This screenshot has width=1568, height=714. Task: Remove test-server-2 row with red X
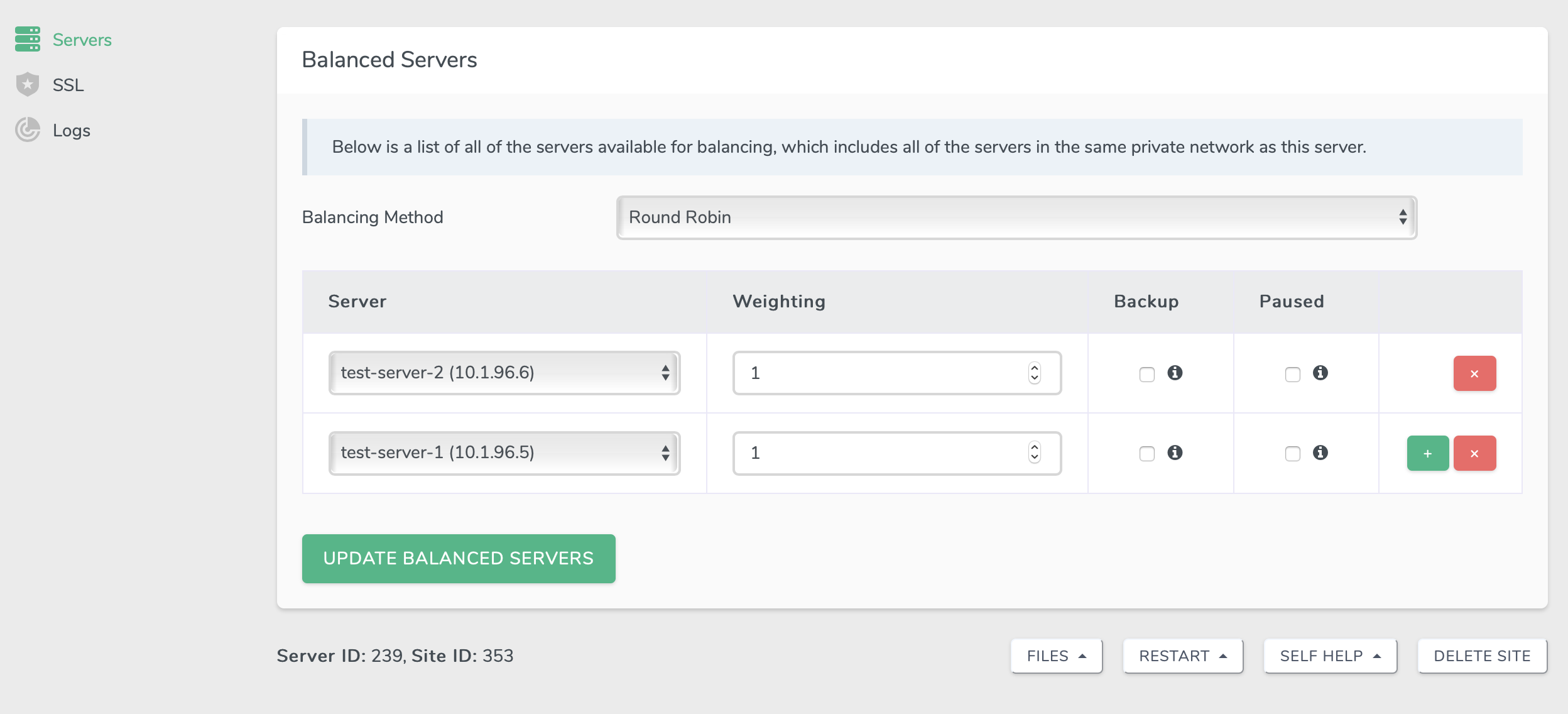click(x=1474, y=373)
